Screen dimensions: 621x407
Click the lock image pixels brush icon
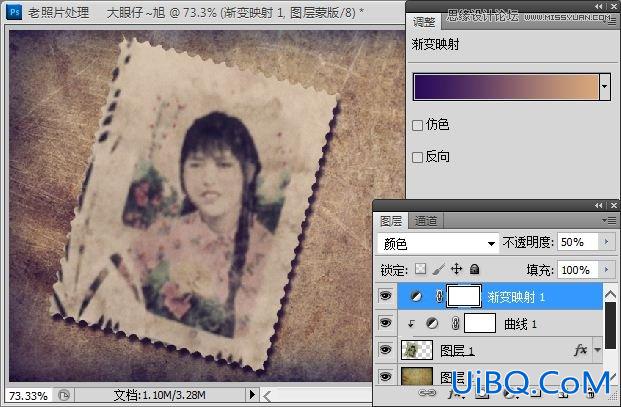[x=439, y=269]
